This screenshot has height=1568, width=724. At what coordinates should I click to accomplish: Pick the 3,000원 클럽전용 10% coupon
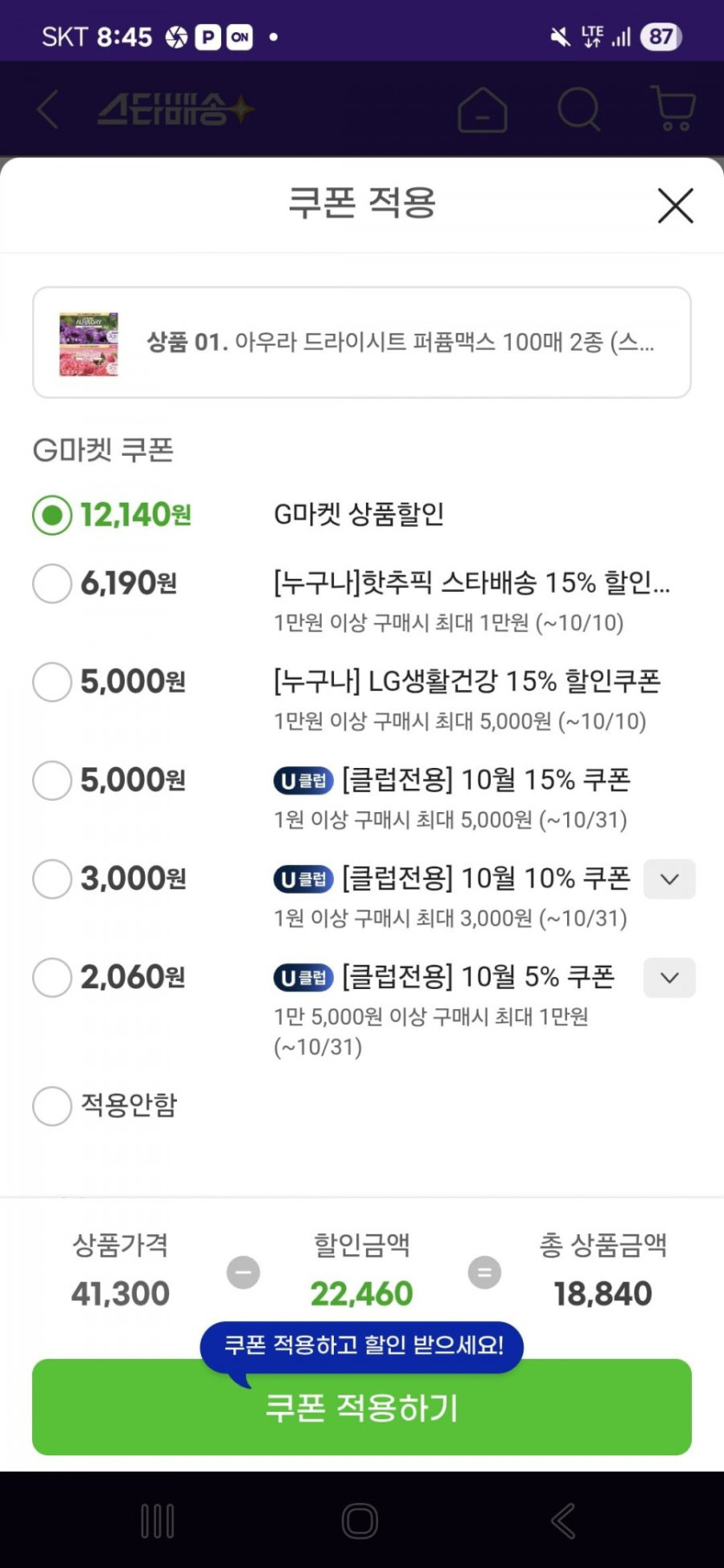tap(52, 879)
